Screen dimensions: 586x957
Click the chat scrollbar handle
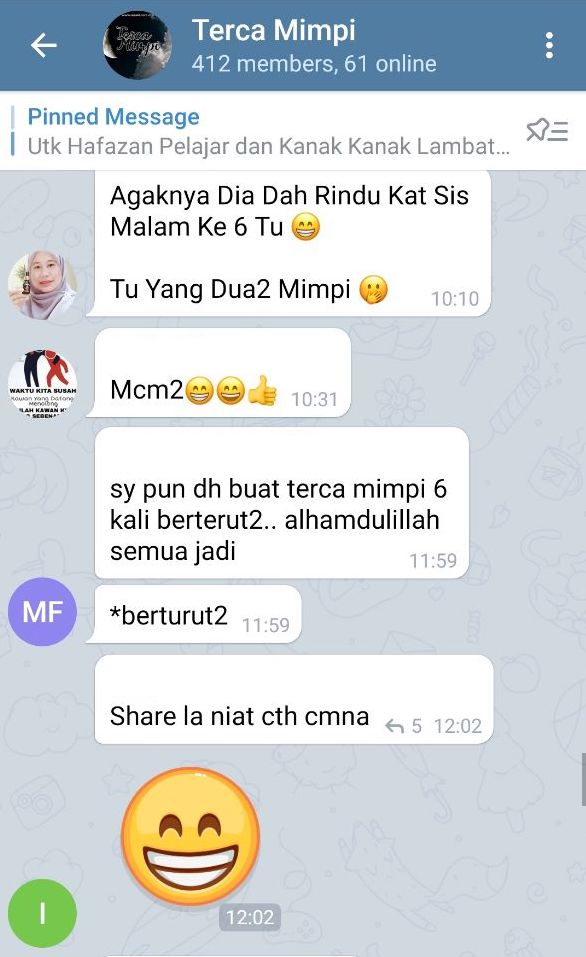pos(583,779)
